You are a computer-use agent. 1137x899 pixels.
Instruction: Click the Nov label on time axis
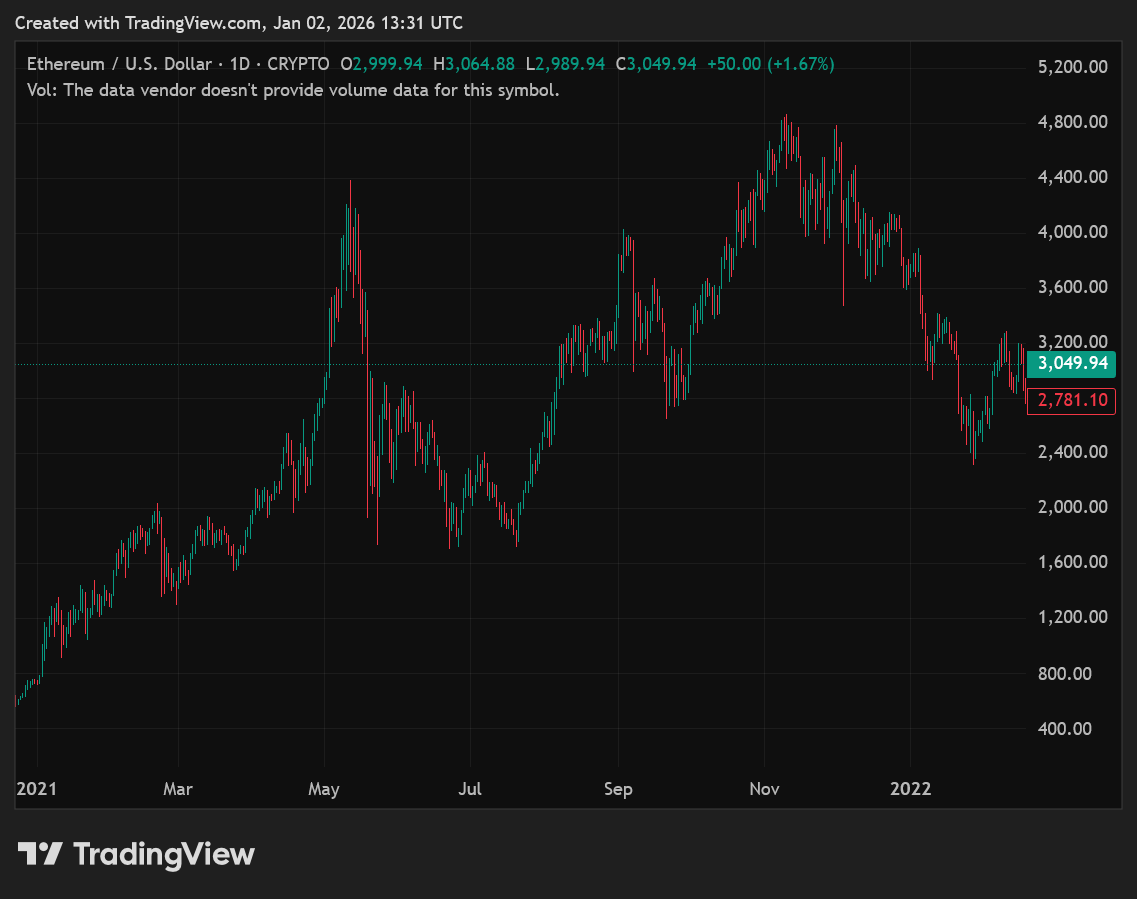click(763, 789)
